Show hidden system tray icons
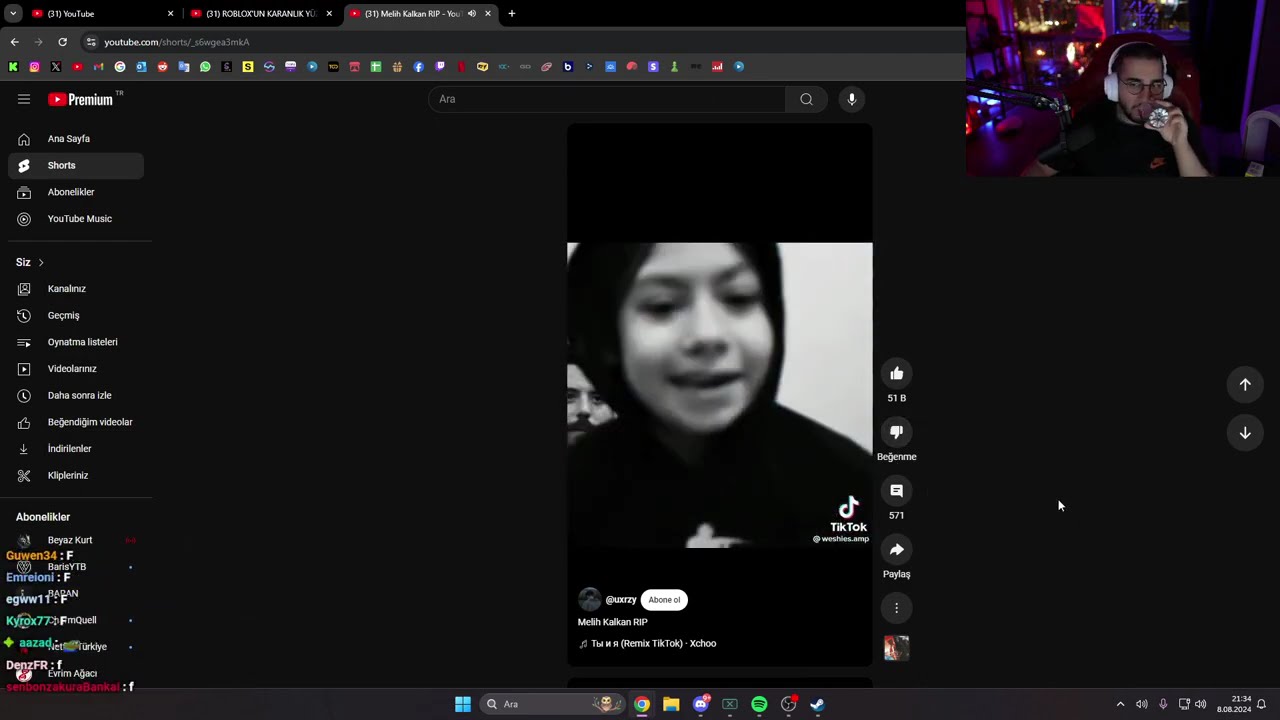Image resolution: width=1280 pixels, height=720 pixels. point(1120,704)
